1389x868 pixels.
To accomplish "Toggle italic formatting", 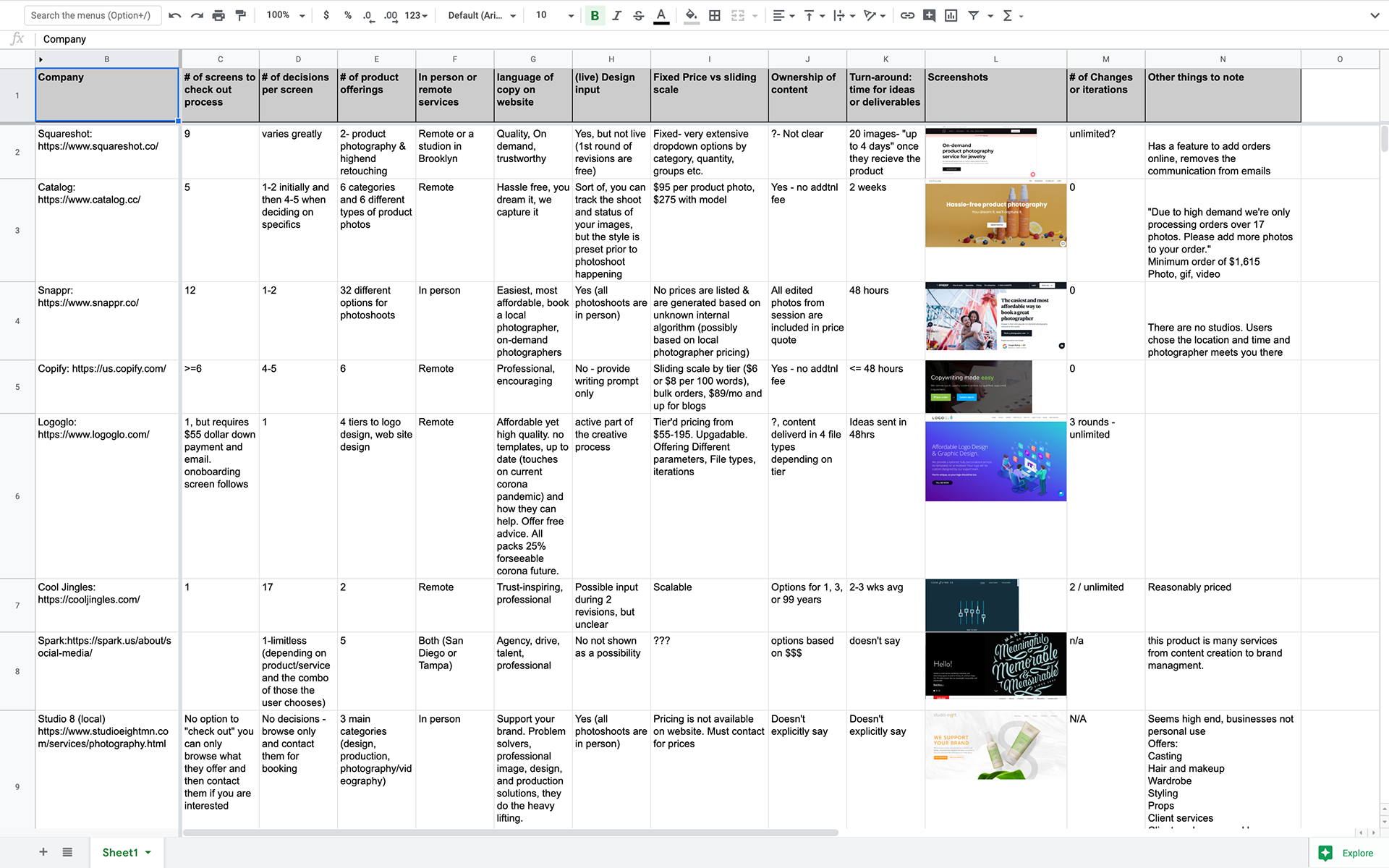I will [x=616, y=15].
